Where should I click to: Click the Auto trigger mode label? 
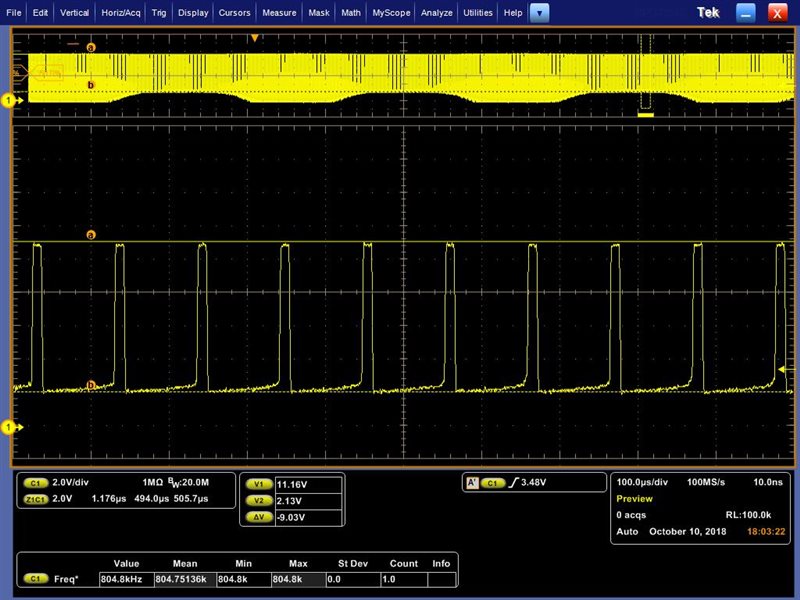[627, 531]
